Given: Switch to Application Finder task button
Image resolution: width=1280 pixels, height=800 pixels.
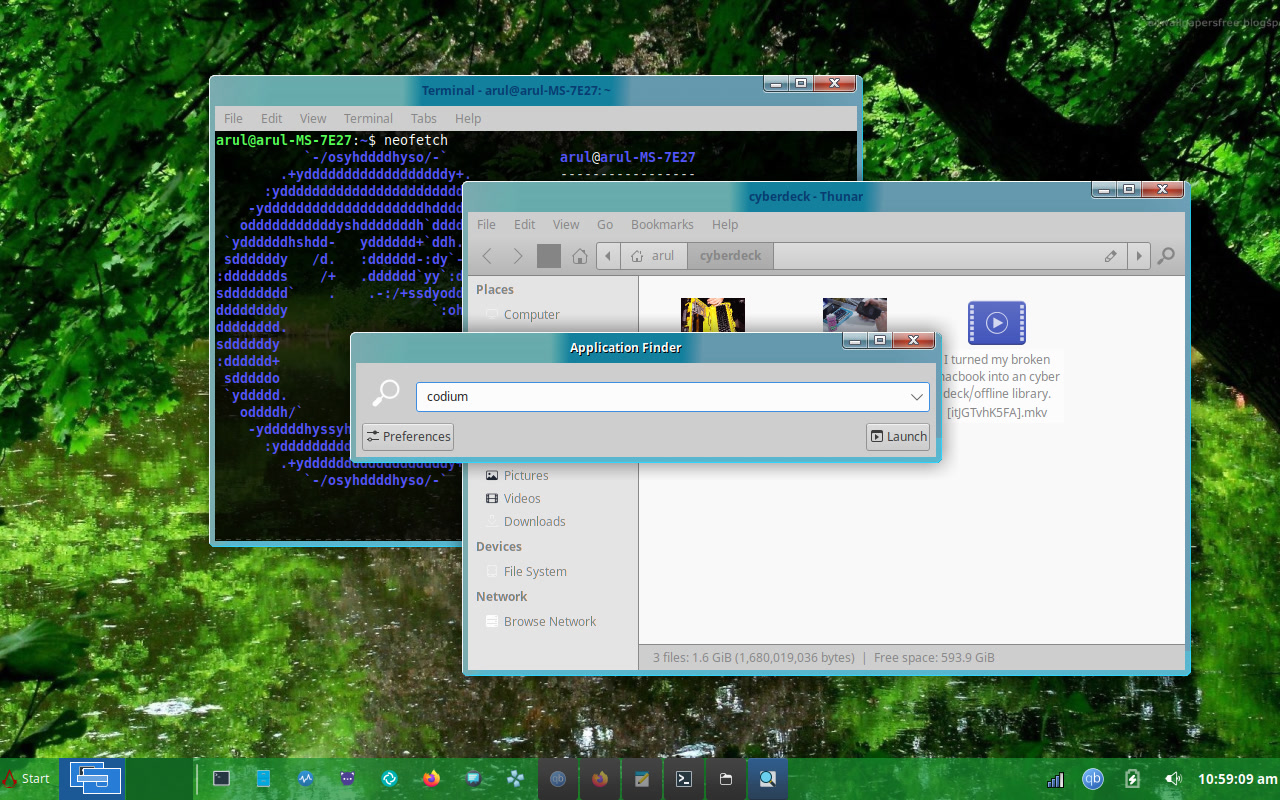Looking at the screenshot, I should point(768,778).
